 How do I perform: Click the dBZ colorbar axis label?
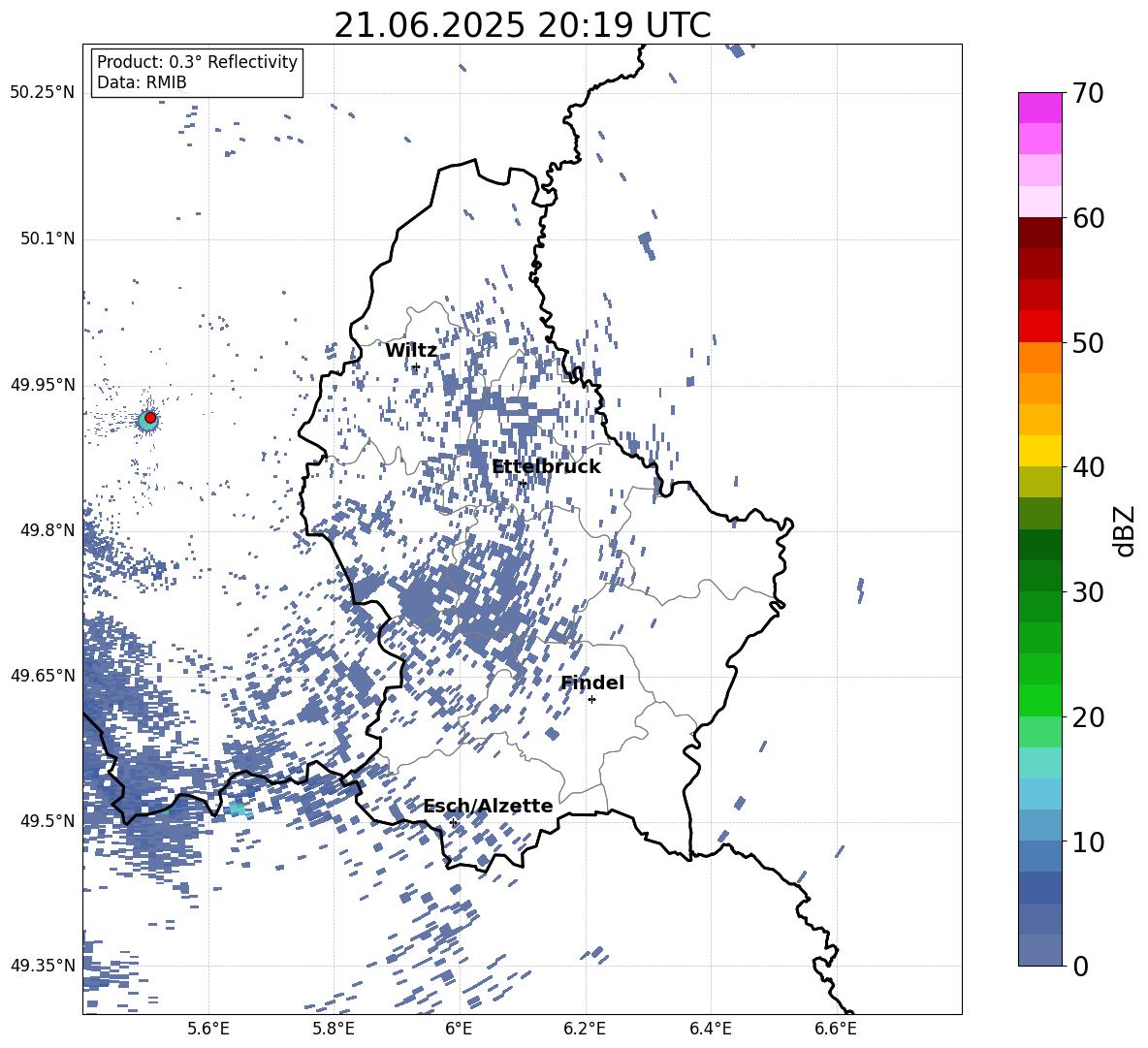coord(1126,530)
